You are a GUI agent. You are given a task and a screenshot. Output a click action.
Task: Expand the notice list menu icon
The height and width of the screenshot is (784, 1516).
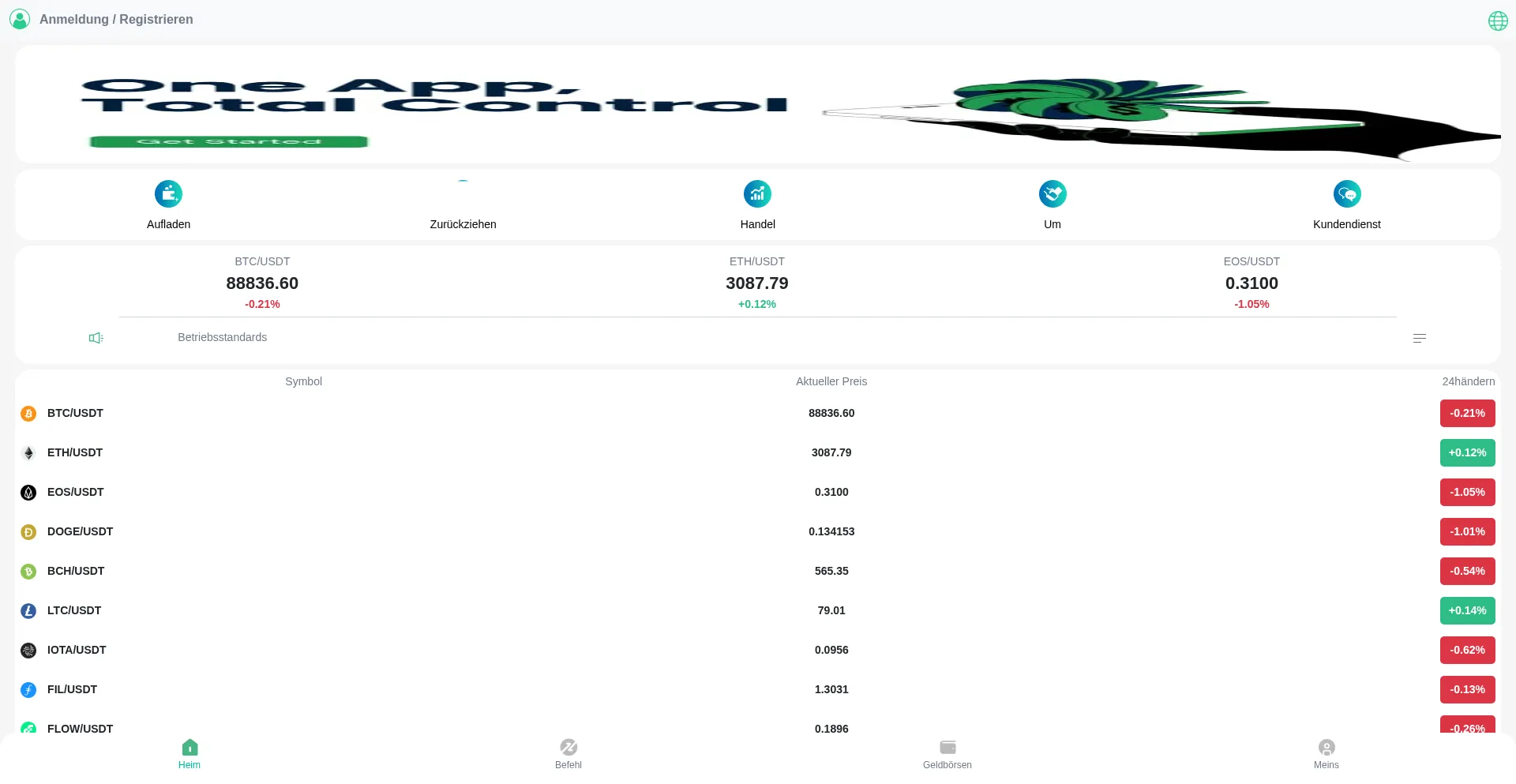click(x=1419, y=338)
